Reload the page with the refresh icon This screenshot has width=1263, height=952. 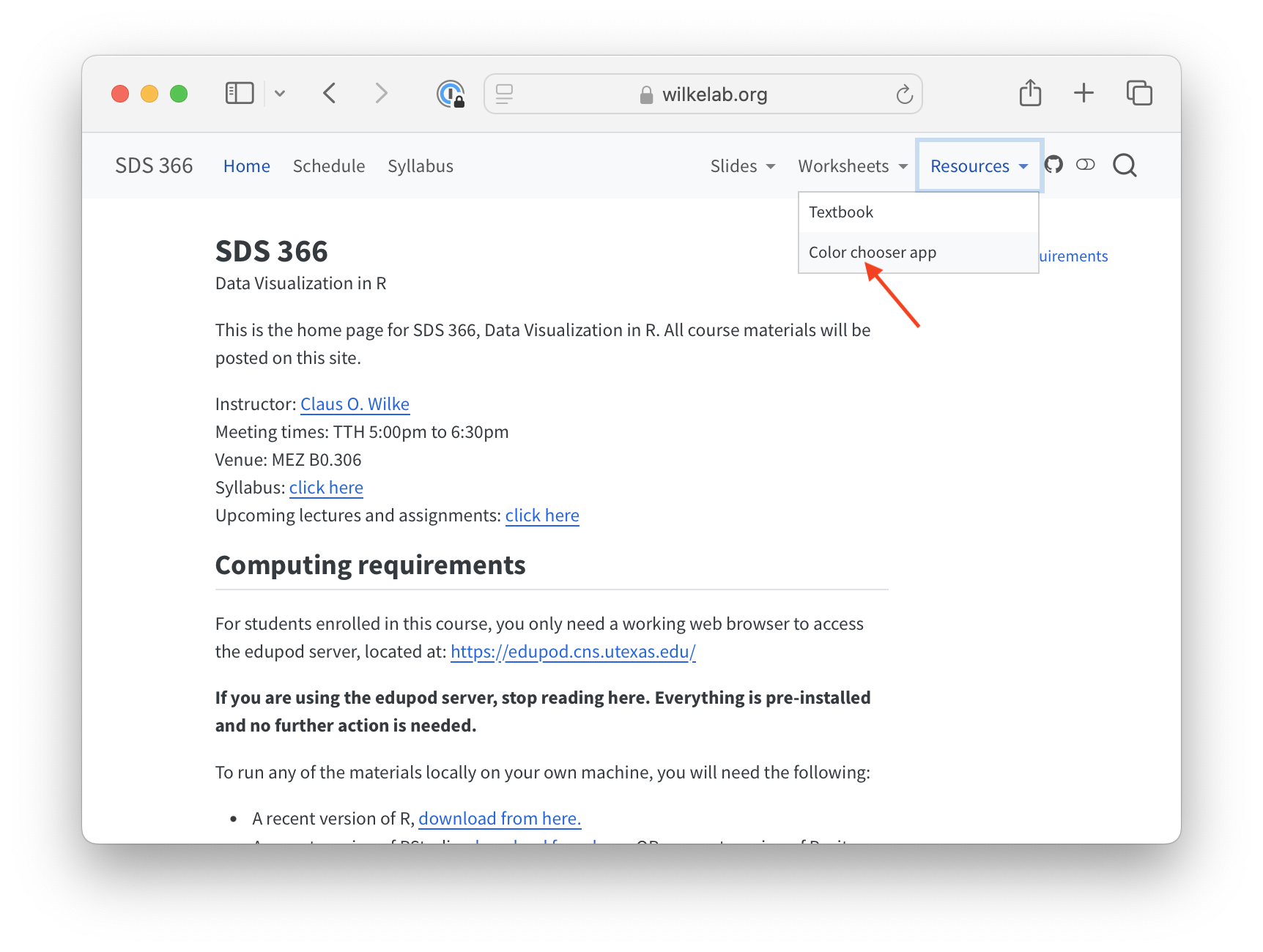pyautogui.click(x=904, y=94)
